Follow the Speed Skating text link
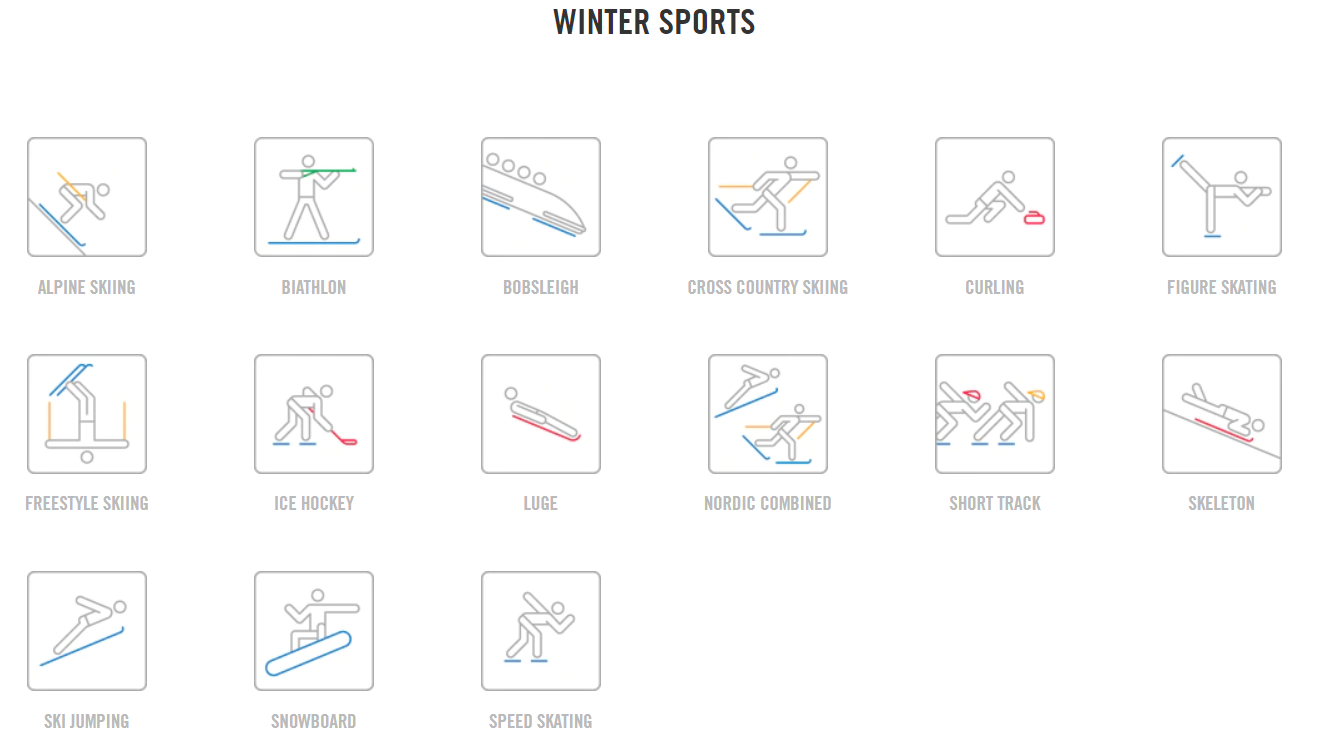 coord(541,721)
